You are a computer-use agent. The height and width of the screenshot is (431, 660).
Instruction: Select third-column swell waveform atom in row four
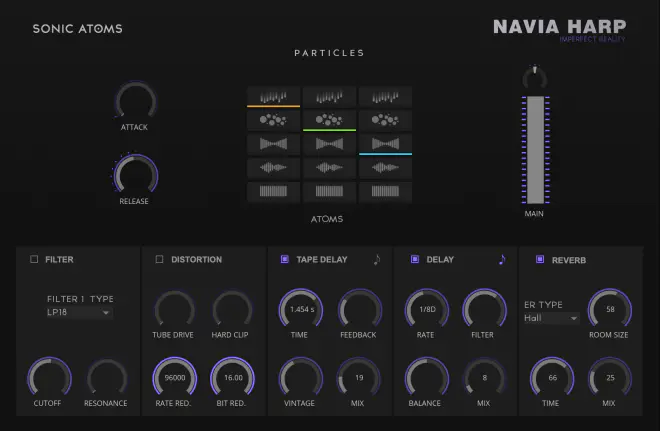(385, 168)
